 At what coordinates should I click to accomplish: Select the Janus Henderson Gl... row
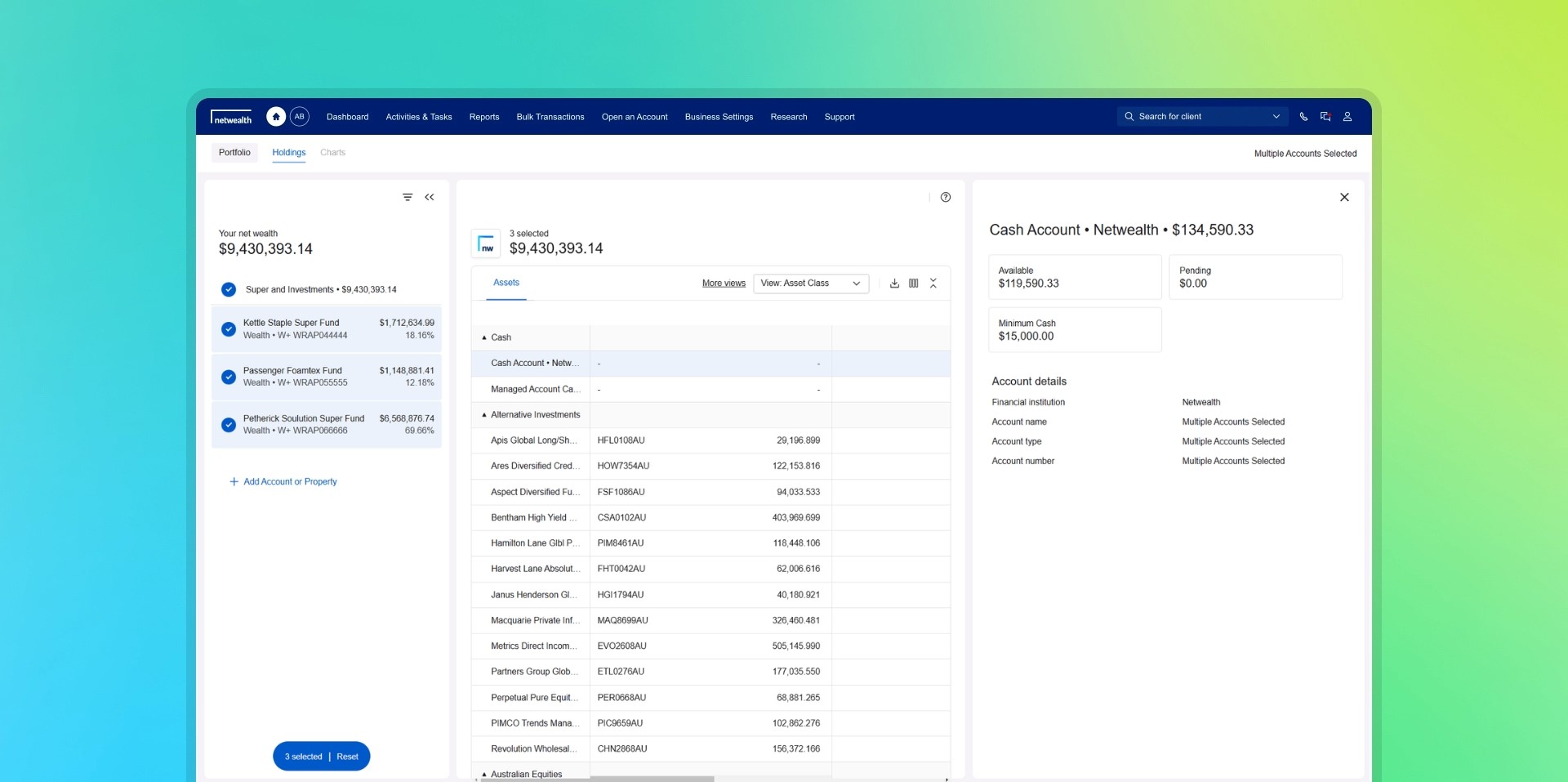pos(710,595)
